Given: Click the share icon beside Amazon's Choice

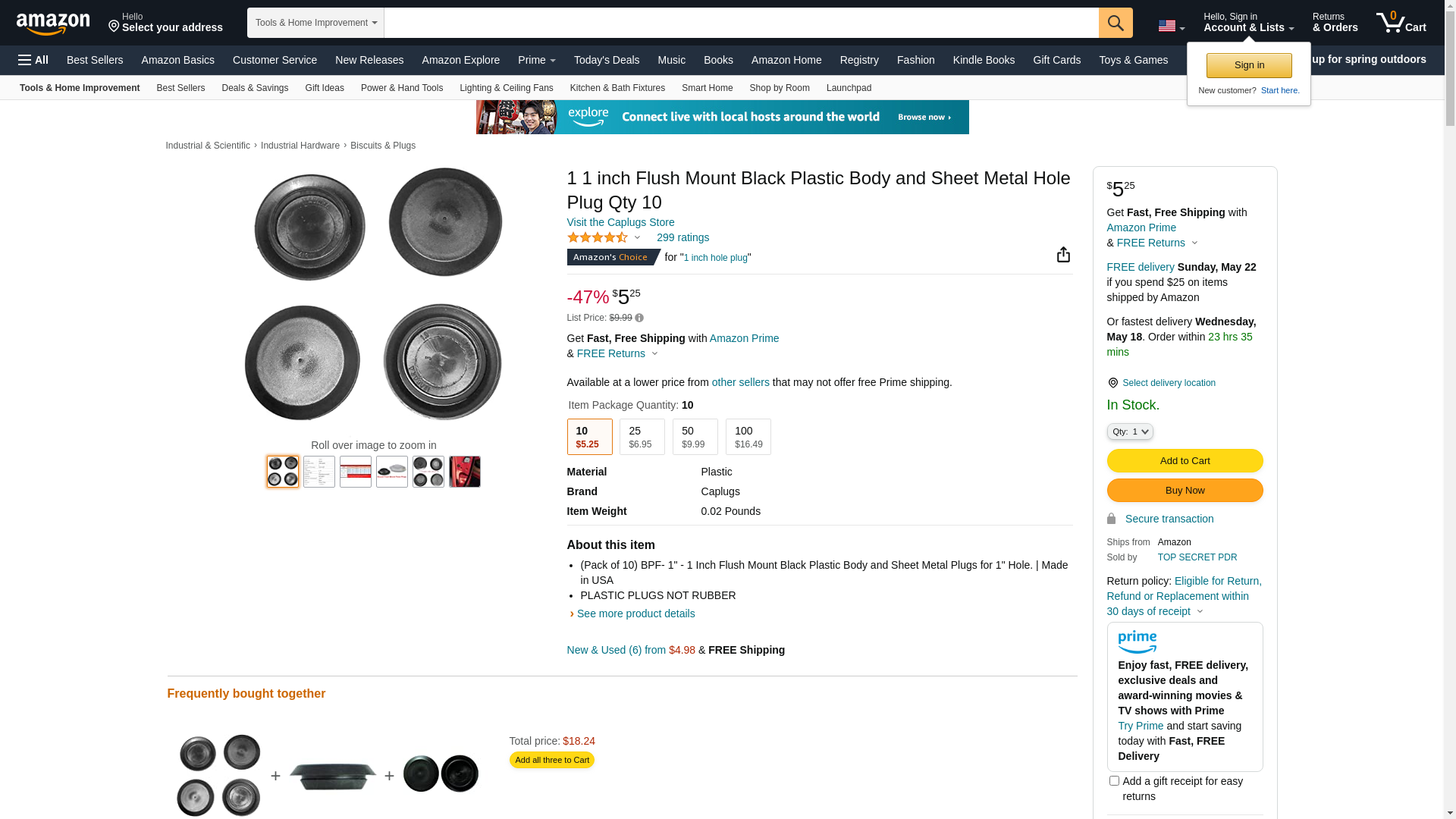Looking at the screenshot, I should click(1063, 255).
